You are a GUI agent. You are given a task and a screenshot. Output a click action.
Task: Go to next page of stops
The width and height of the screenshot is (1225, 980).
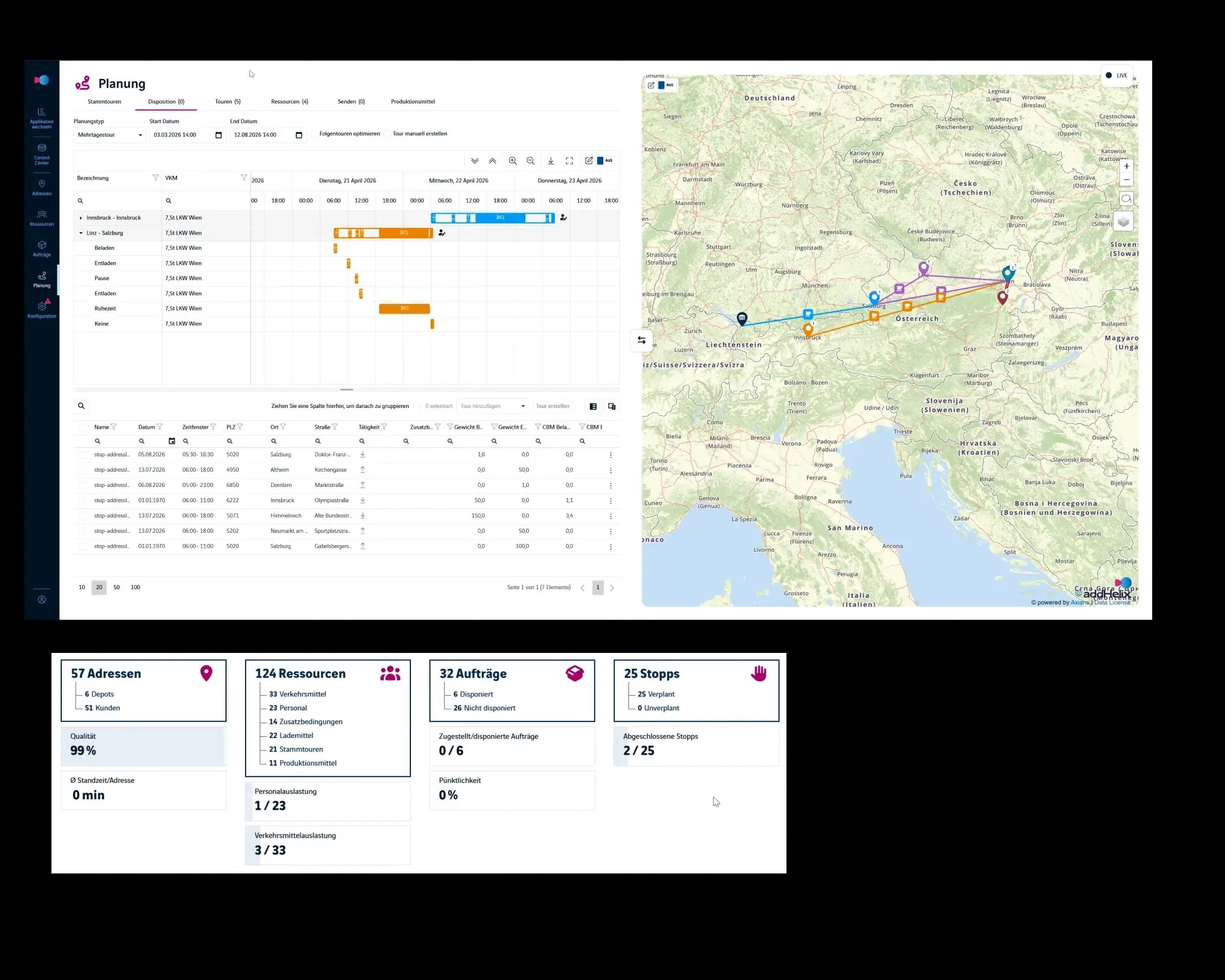tap(612, 588)
